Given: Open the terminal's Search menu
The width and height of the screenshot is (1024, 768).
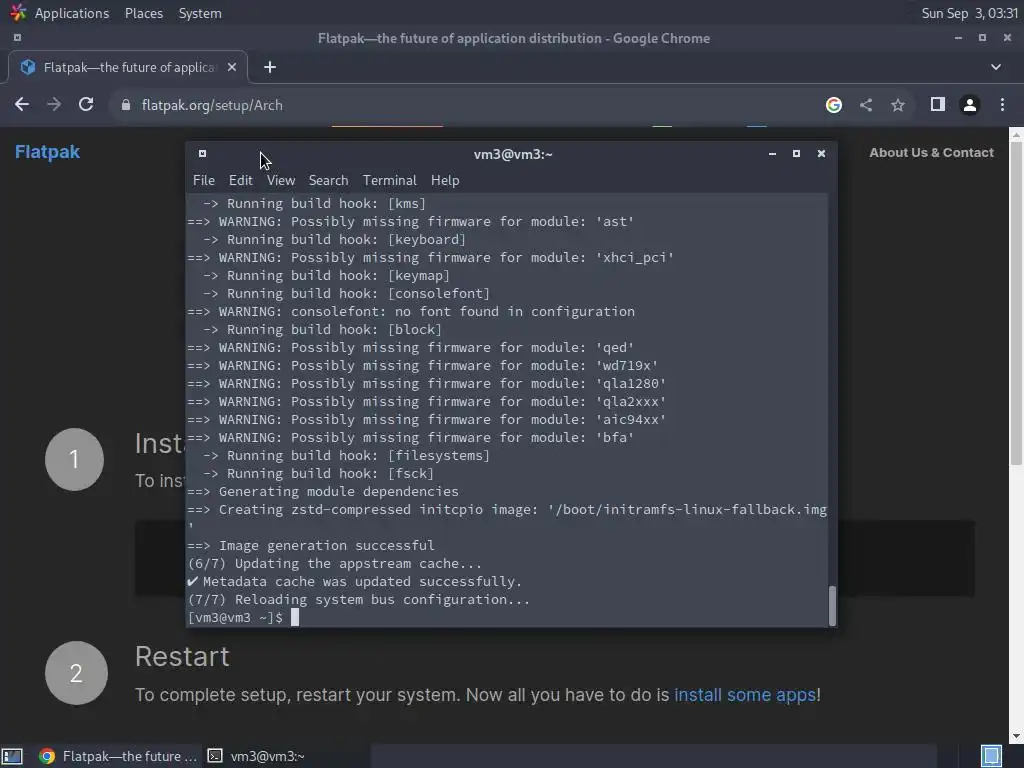Looking at the screenshot, I should (328, 180).
